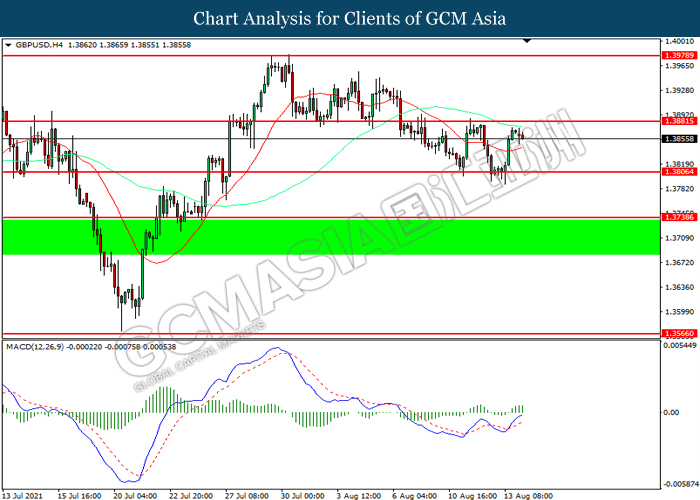Click the MACD -0.005874 scale value
The height and width of the screenshot is (500, 700).
pos(680,484)
